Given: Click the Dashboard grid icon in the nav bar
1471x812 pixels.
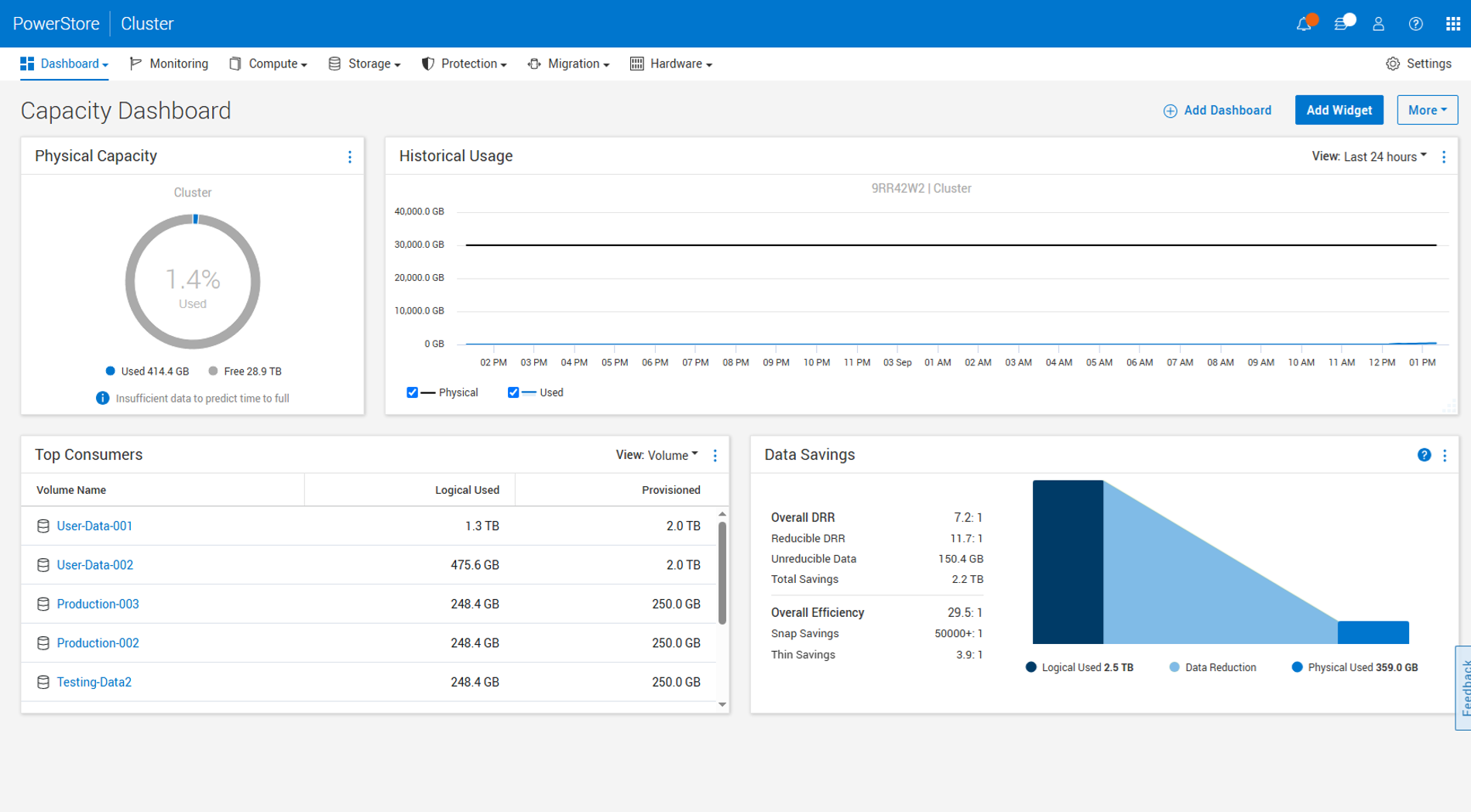Looking at the screenshot, I should (x=27, y=63).
